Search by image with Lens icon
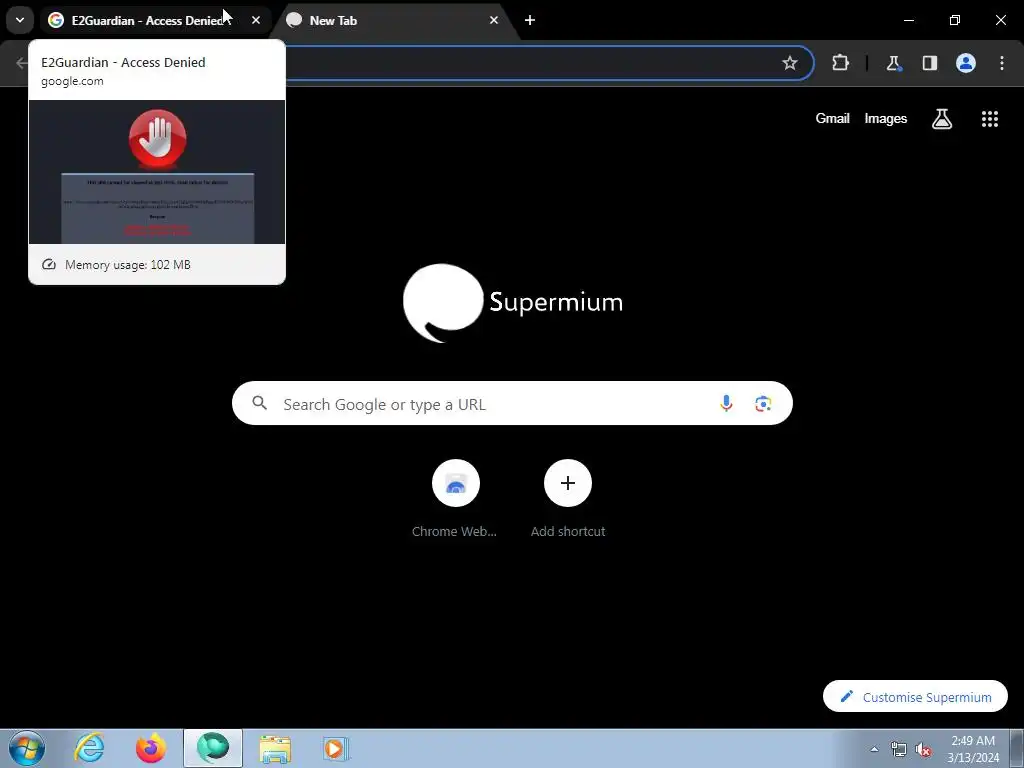The width and height of the screenshot is (1024, 768). (x=763, y=404)
